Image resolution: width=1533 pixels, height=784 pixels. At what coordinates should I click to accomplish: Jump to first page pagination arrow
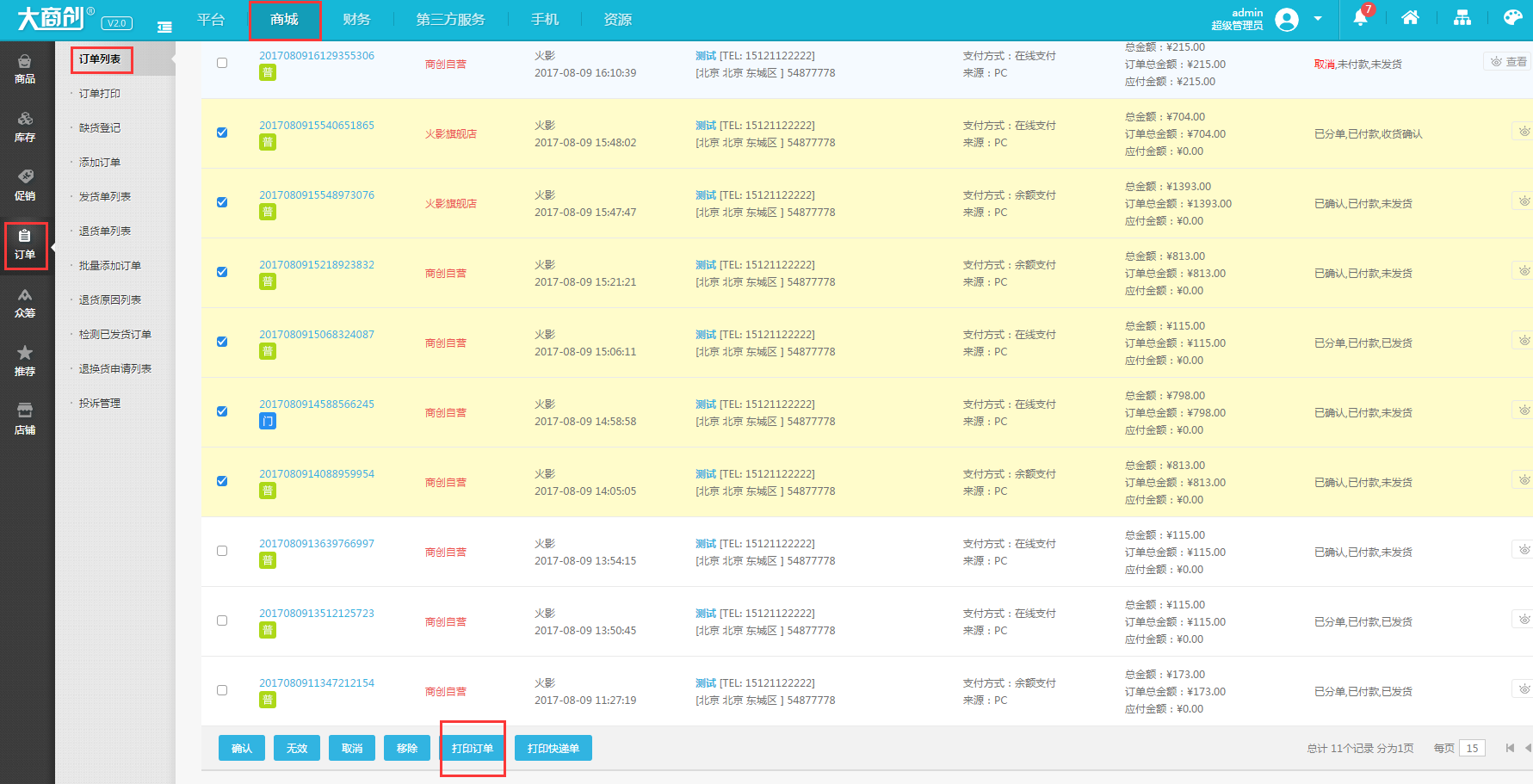[x=1510, y=748]
